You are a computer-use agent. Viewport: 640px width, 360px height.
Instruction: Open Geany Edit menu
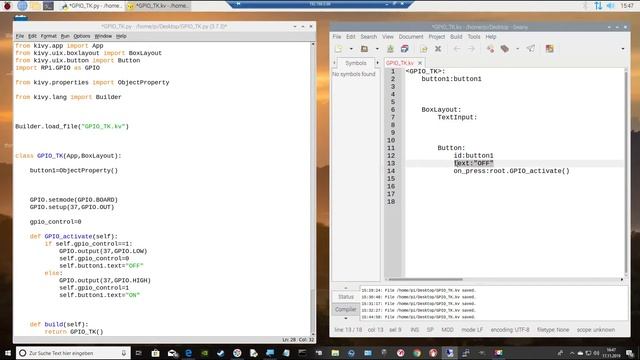[351, 37]
